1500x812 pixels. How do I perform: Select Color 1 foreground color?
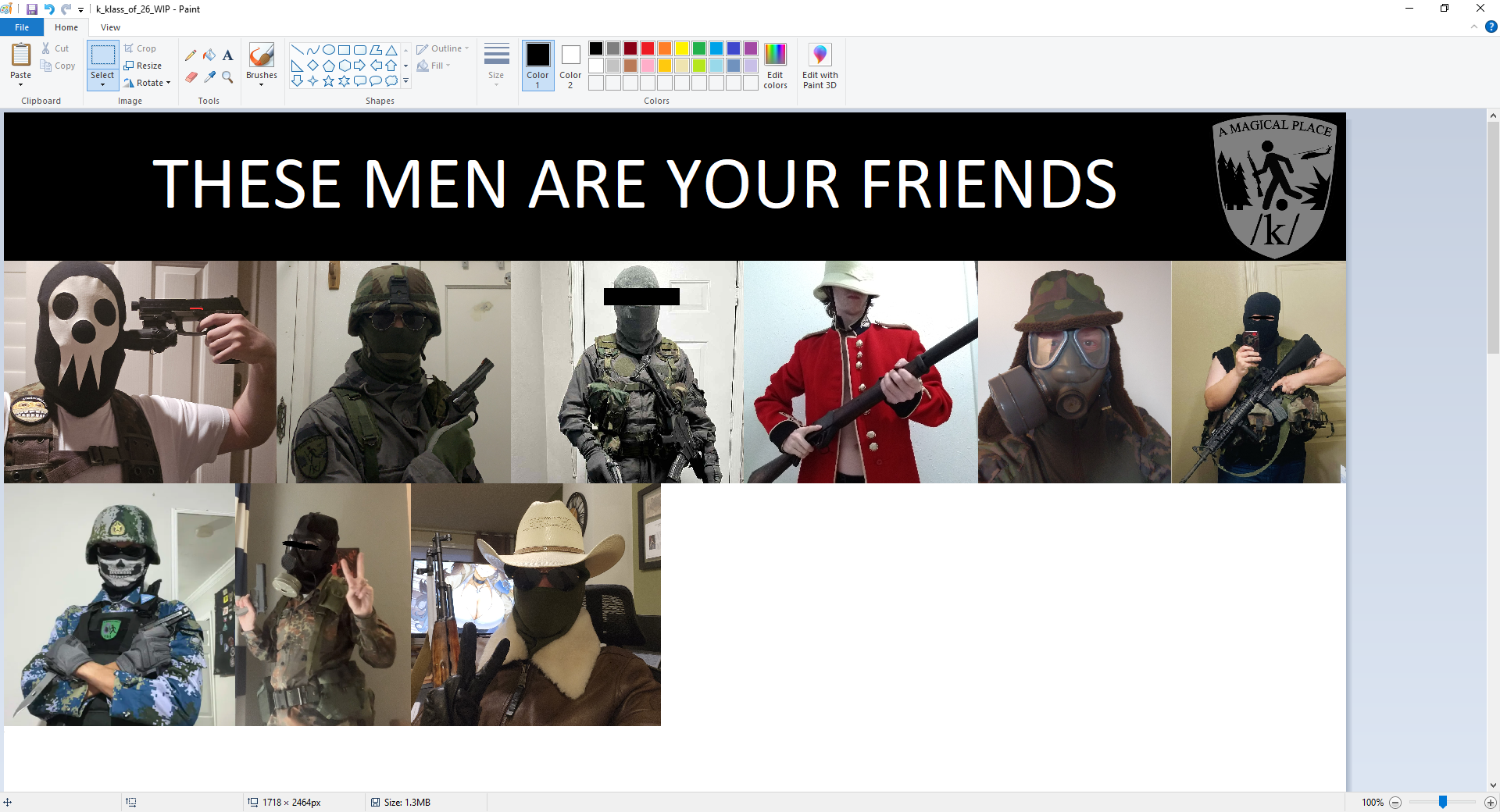tap(537, 66)
